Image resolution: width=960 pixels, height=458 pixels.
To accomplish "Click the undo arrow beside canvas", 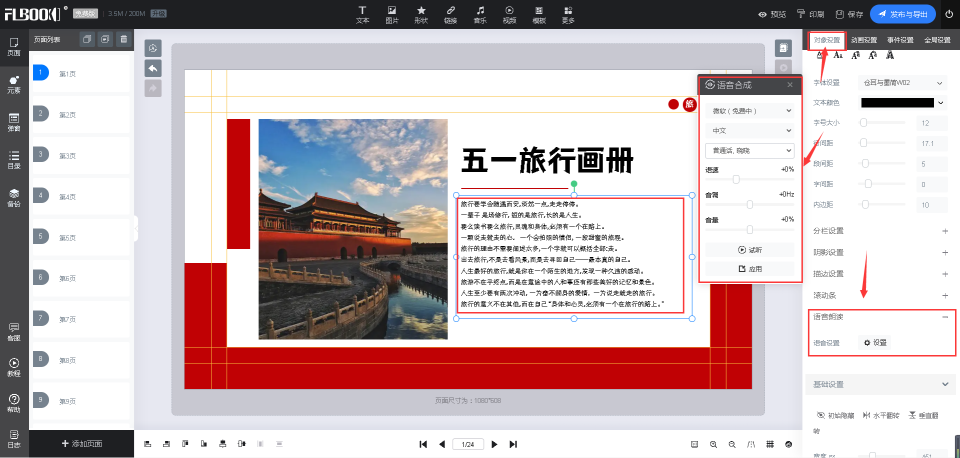I will [x=152, y=68].
